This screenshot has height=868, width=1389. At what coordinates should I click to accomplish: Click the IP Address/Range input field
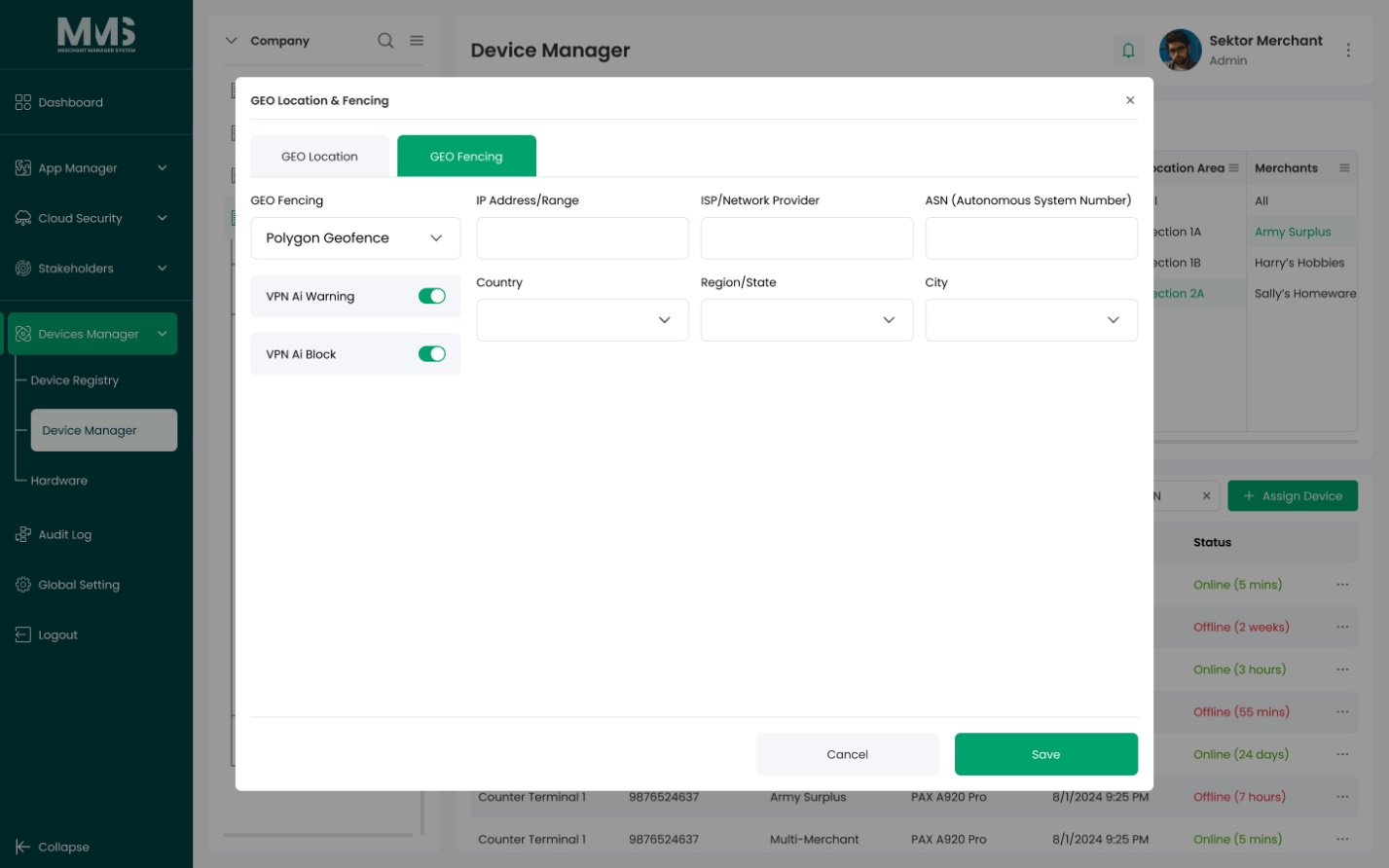click(x=582, y=238)
